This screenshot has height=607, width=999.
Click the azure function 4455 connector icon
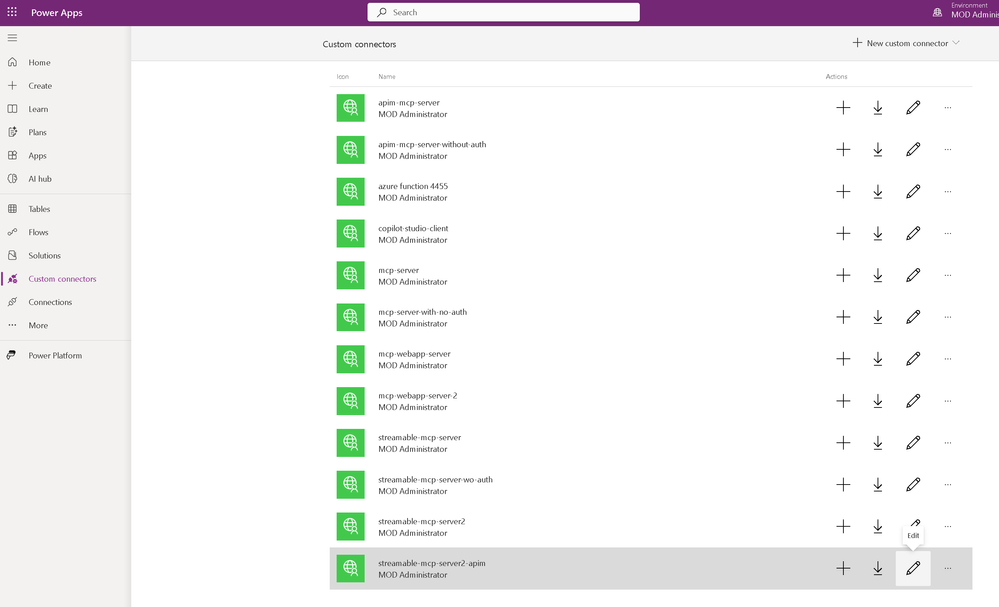click(350, 192)
